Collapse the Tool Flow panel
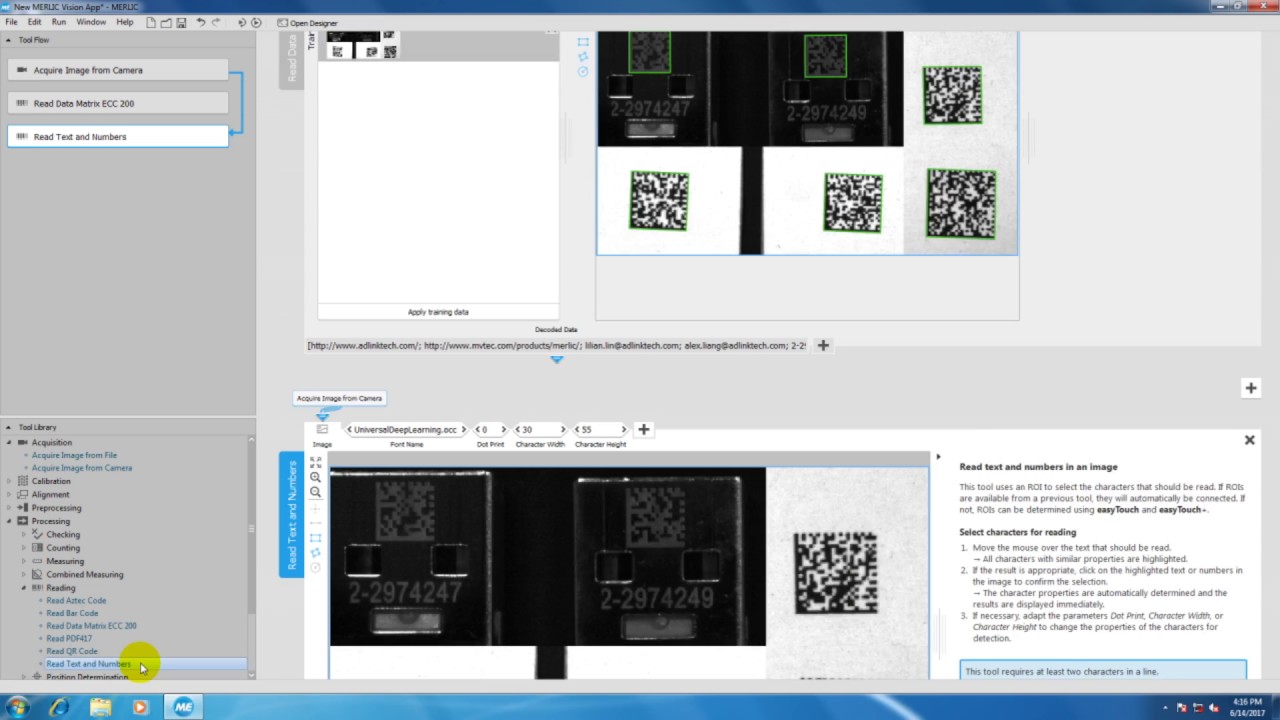Screen dimensions: 1280x720 coord(9,40)
